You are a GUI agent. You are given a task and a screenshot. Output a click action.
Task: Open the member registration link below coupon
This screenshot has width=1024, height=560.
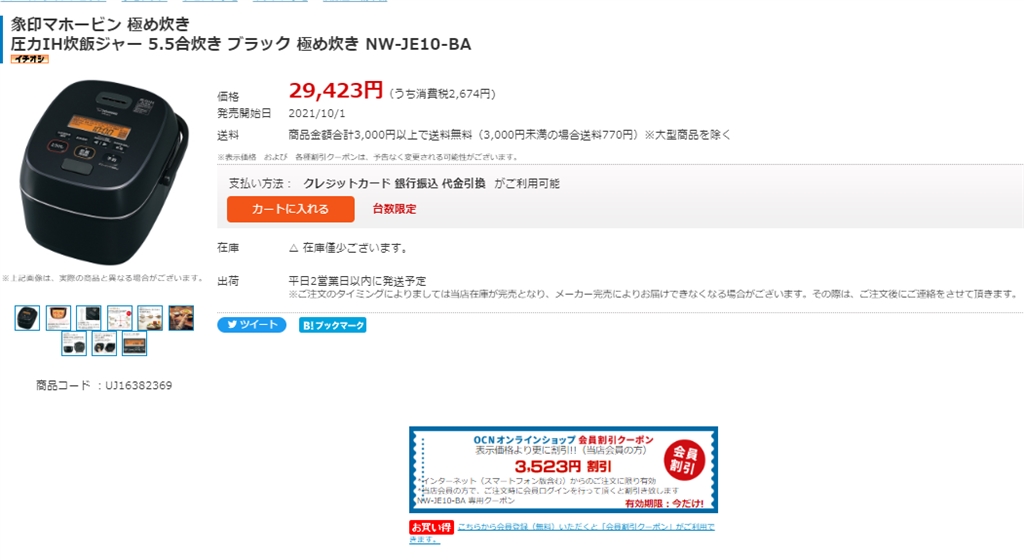click(x=562, y=533)
